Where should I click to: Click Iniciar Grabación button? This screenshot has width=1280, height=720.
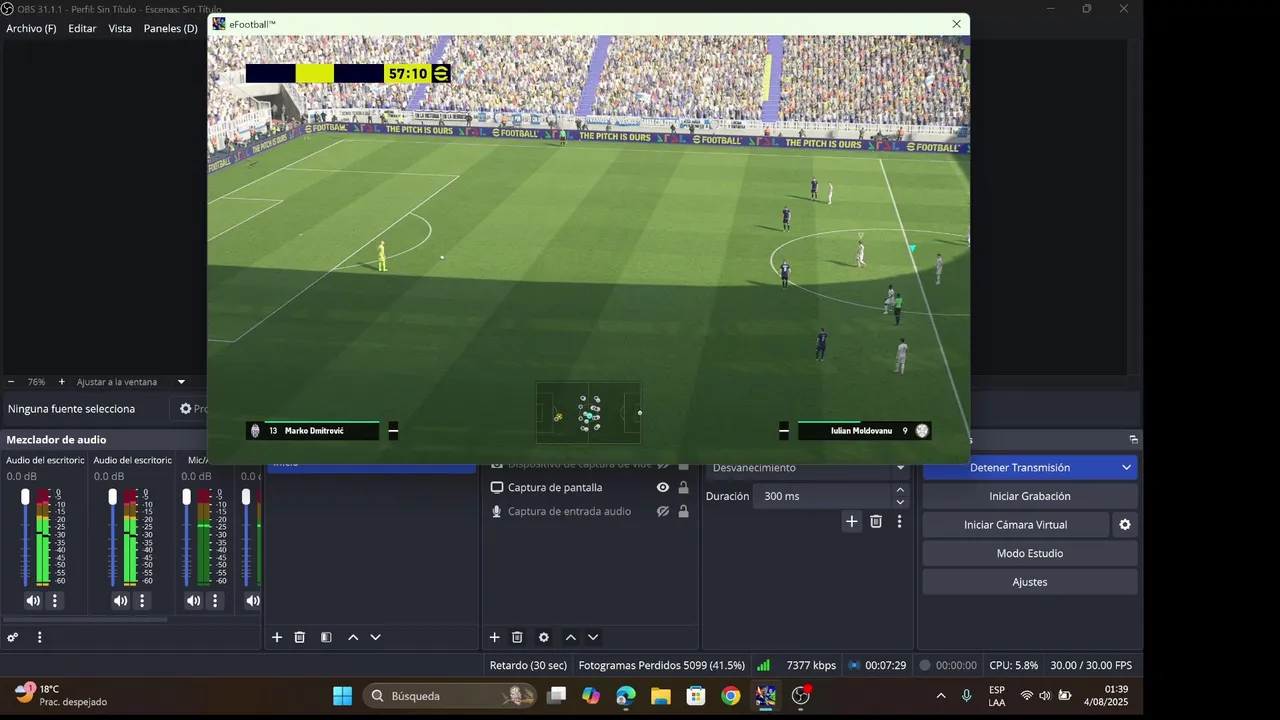[1030, 496]
